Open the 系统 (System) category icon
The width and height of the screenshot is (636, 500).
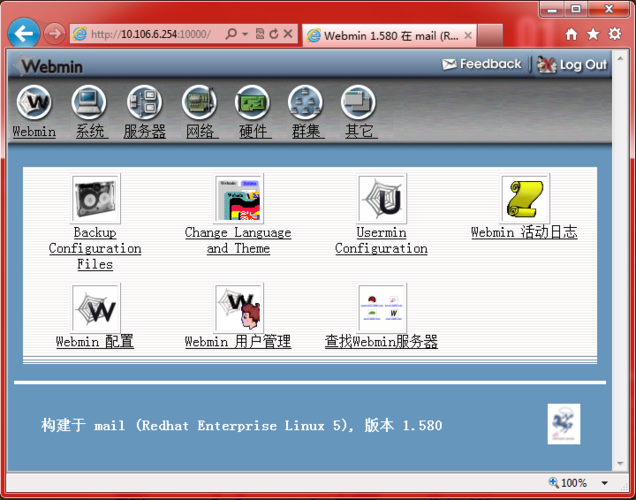[89, 102]
